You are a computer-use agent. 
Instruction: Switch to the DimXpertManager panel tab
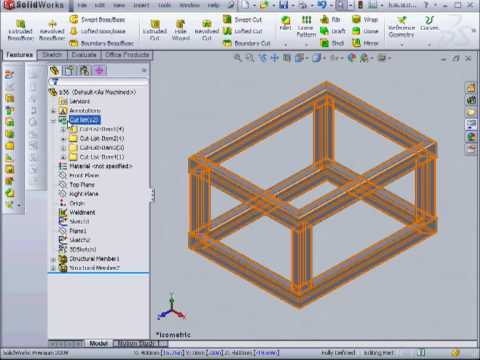[x=99, y=70]
